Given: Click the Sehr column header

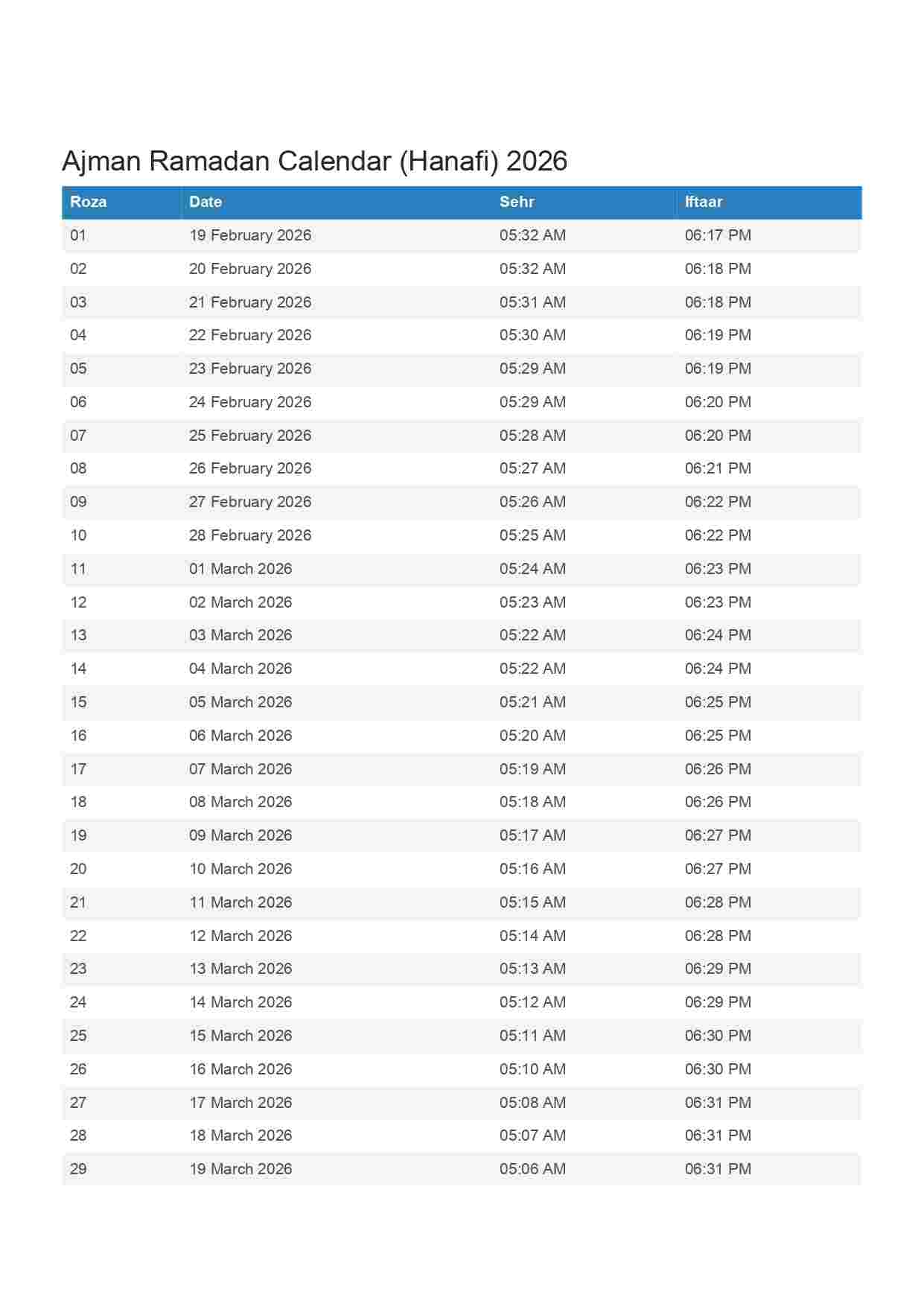Looking at the screenshot, I should (x=517, y=202).
